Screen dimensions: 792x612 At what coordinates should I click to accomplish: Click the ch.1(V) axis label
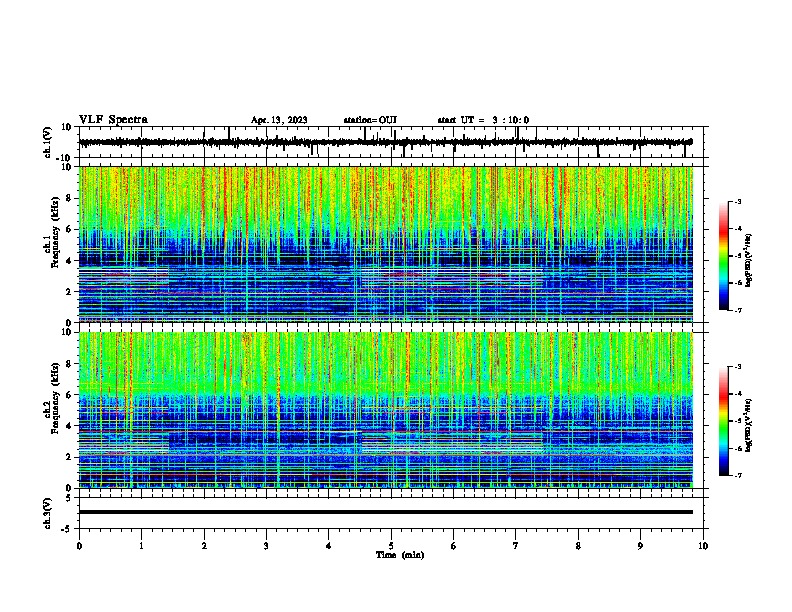tap(48, 142)
